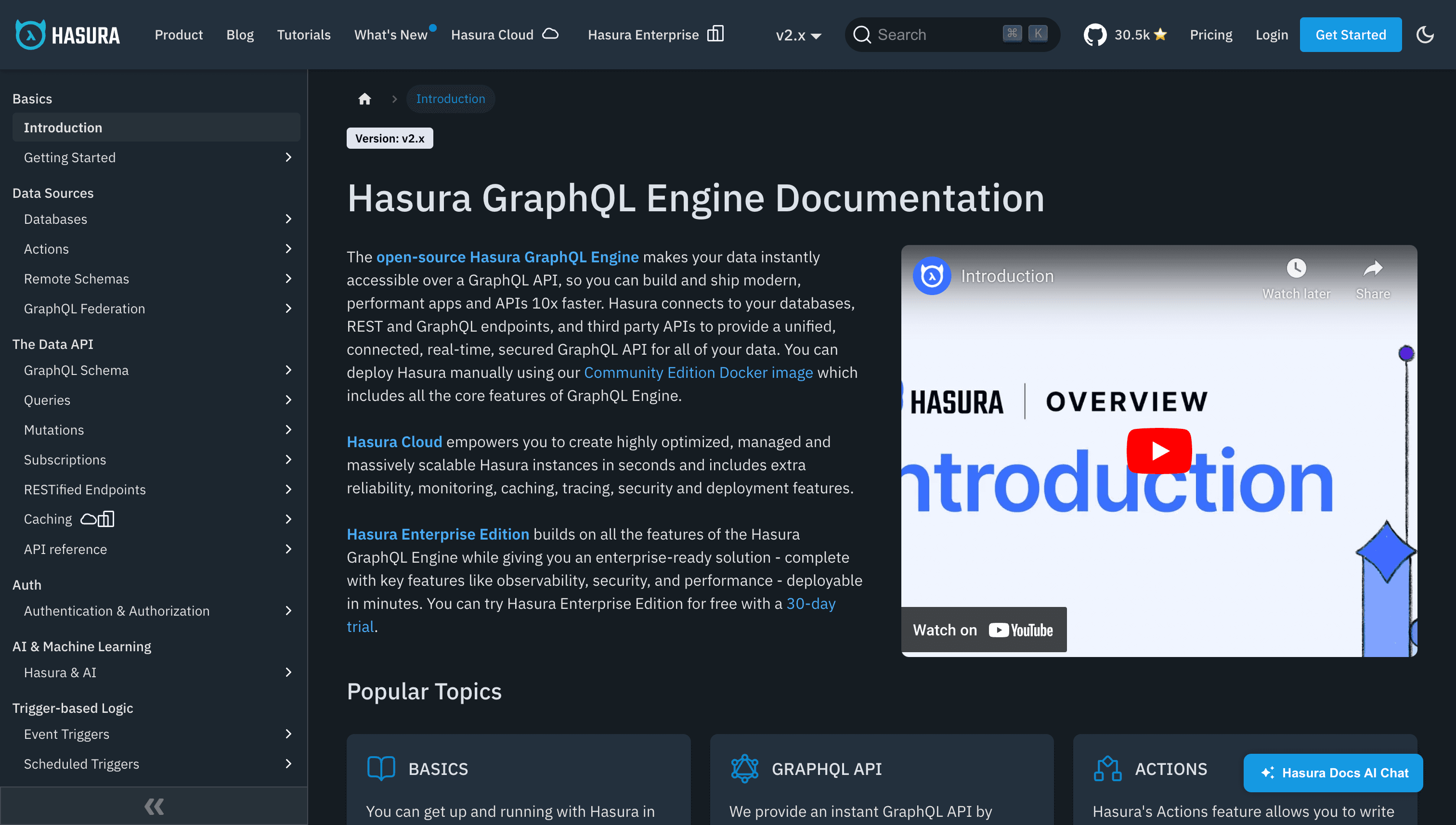Expand Remote Schemas item

(x=288, y=278)
